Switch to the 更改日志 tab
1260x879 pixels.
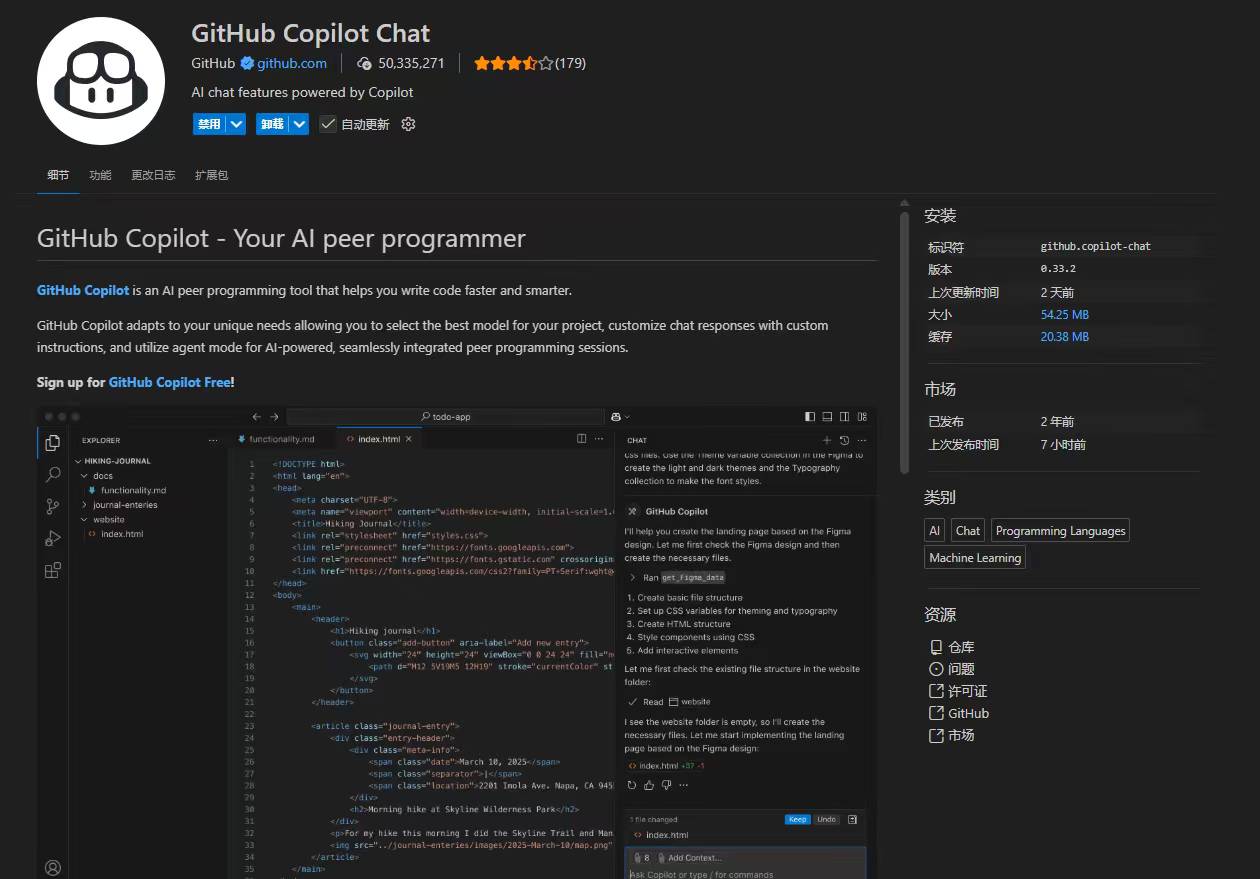[153, 175]
